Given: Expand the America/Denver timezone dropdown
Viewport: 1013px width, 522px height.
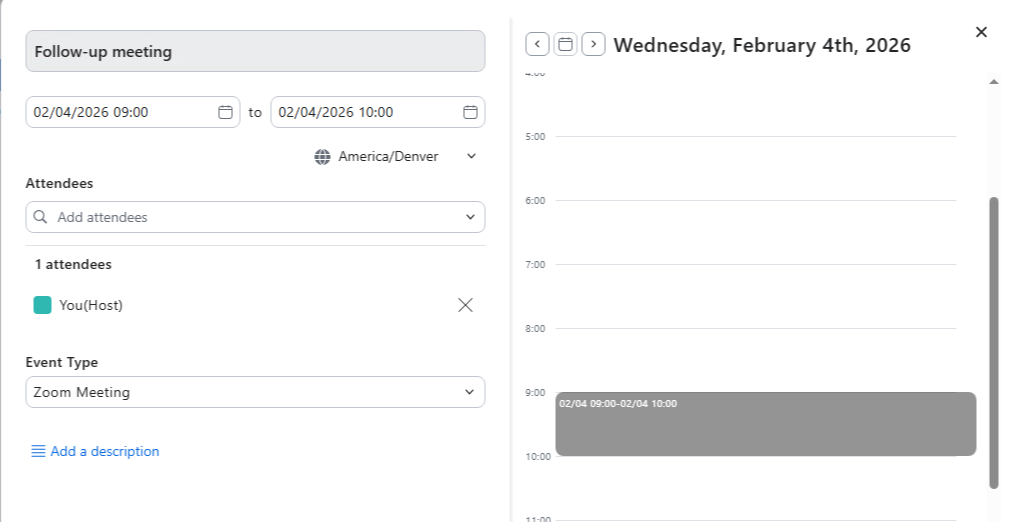Looking at the screenshot, I should pyautogui.click(x=472, y=156).
